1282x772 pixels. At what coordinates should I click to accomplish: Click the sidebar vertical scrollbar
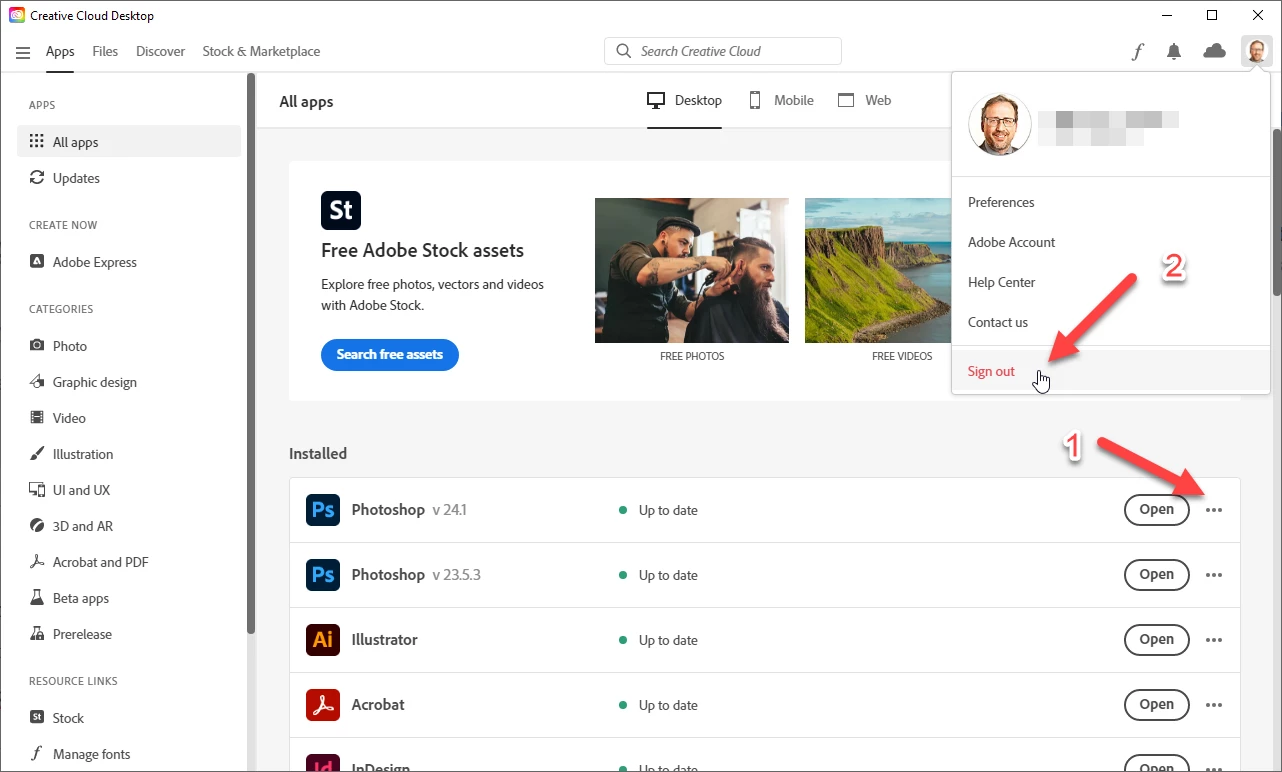pyautogui.click(x=251, y=355)
